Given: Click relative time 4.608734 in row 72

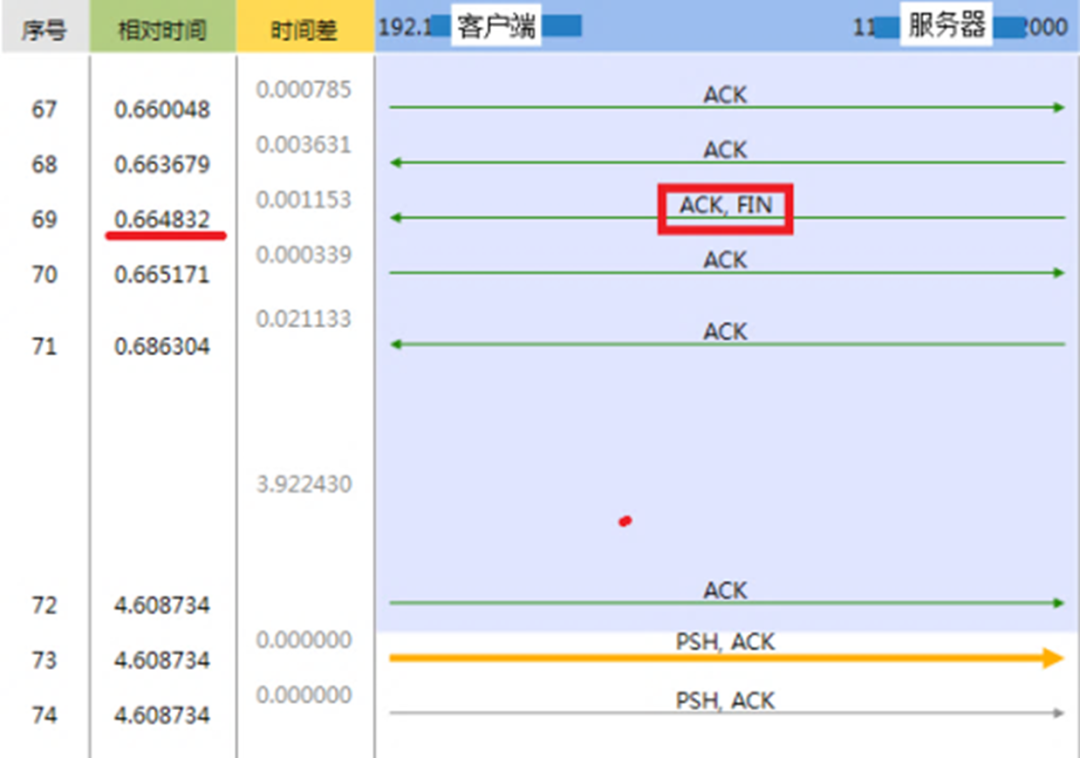Looking at the screenshot, I should (x=162, y=605).
